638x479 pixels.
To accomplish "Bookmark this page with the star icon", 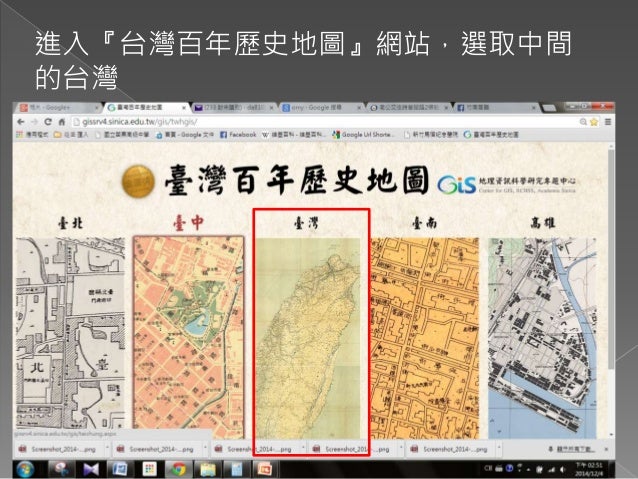I will (x=594, y=122).
